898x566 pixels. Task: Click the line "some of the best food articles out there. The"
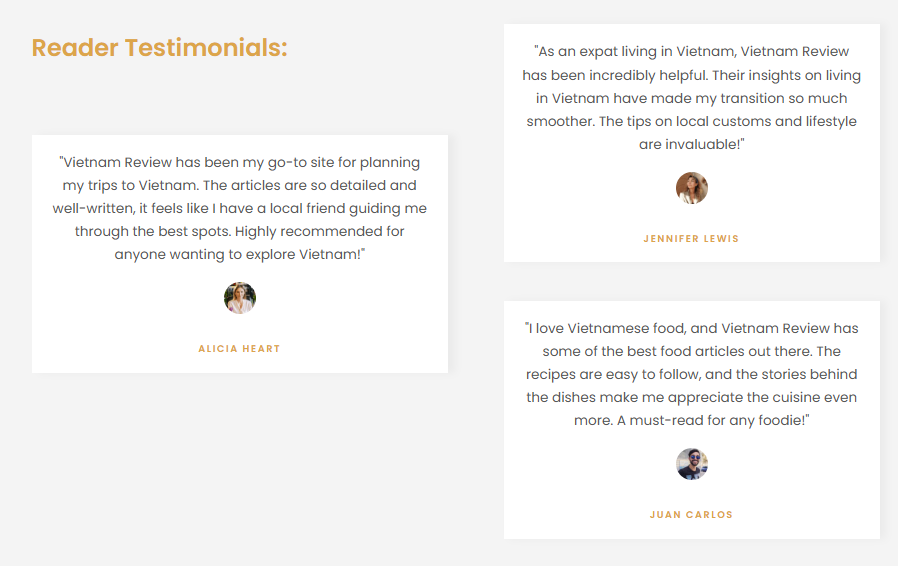pos(692,351)
